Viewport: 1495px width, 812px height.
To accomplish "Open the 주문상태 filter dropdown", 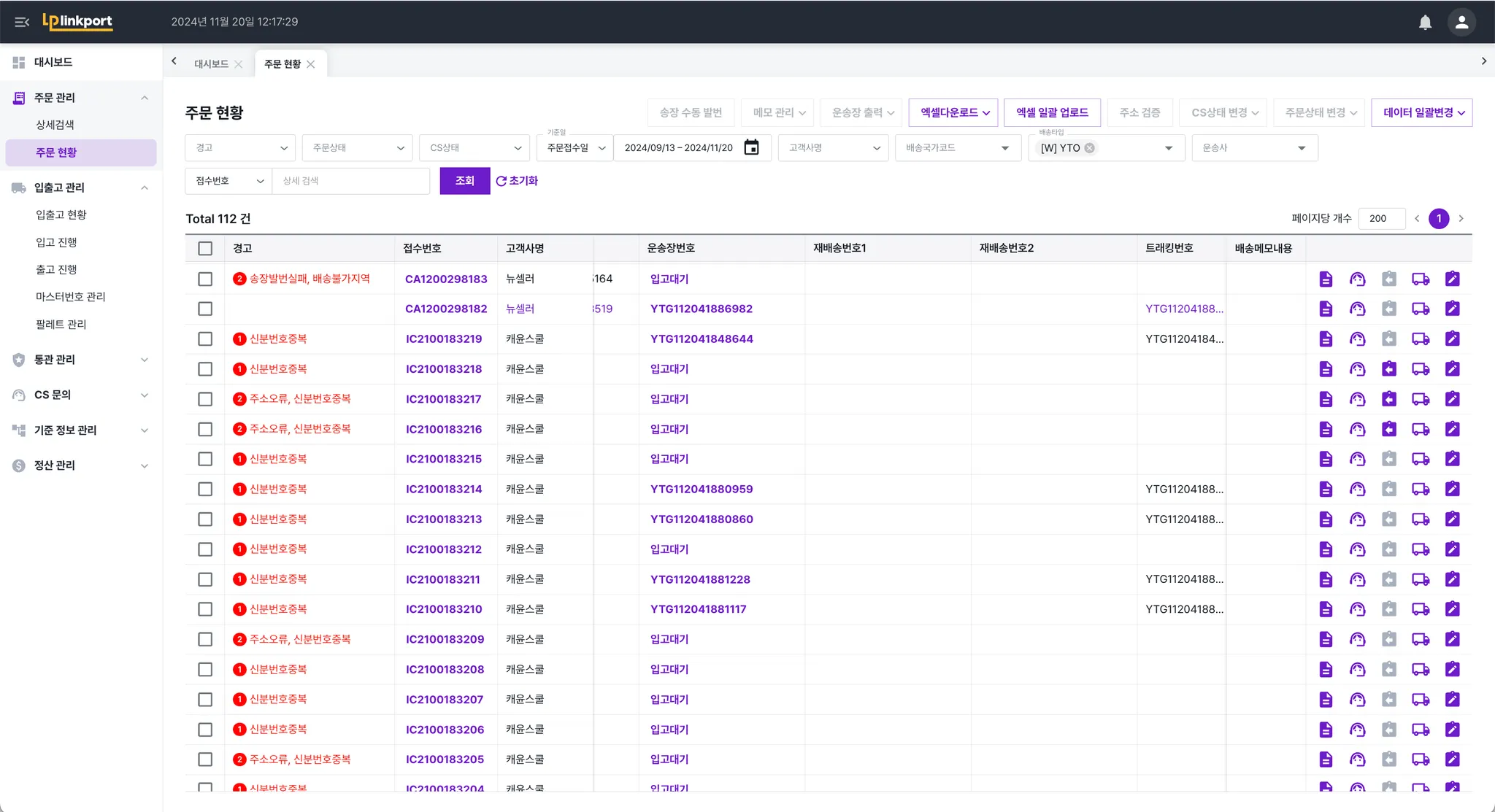I will pos(358,147).
